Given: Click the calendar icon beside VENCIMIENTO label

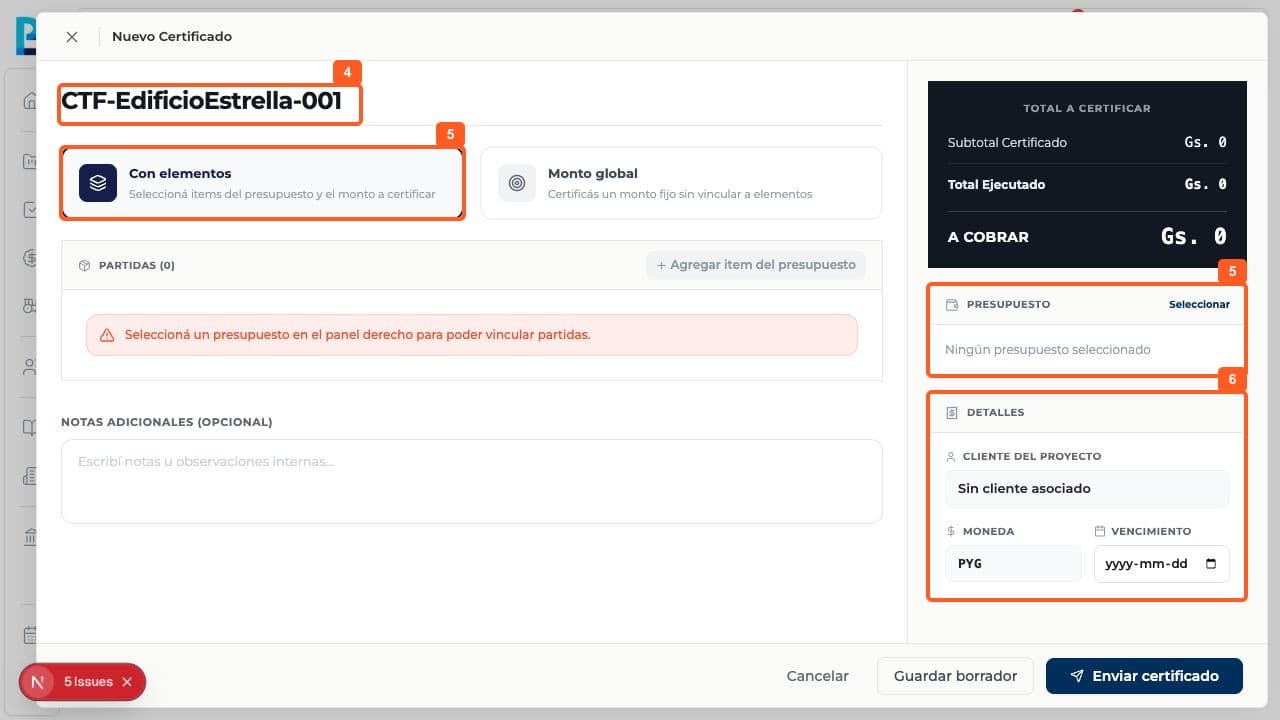Looking at the screenshot, I should pyautogui.click(x=1100, y=532).
